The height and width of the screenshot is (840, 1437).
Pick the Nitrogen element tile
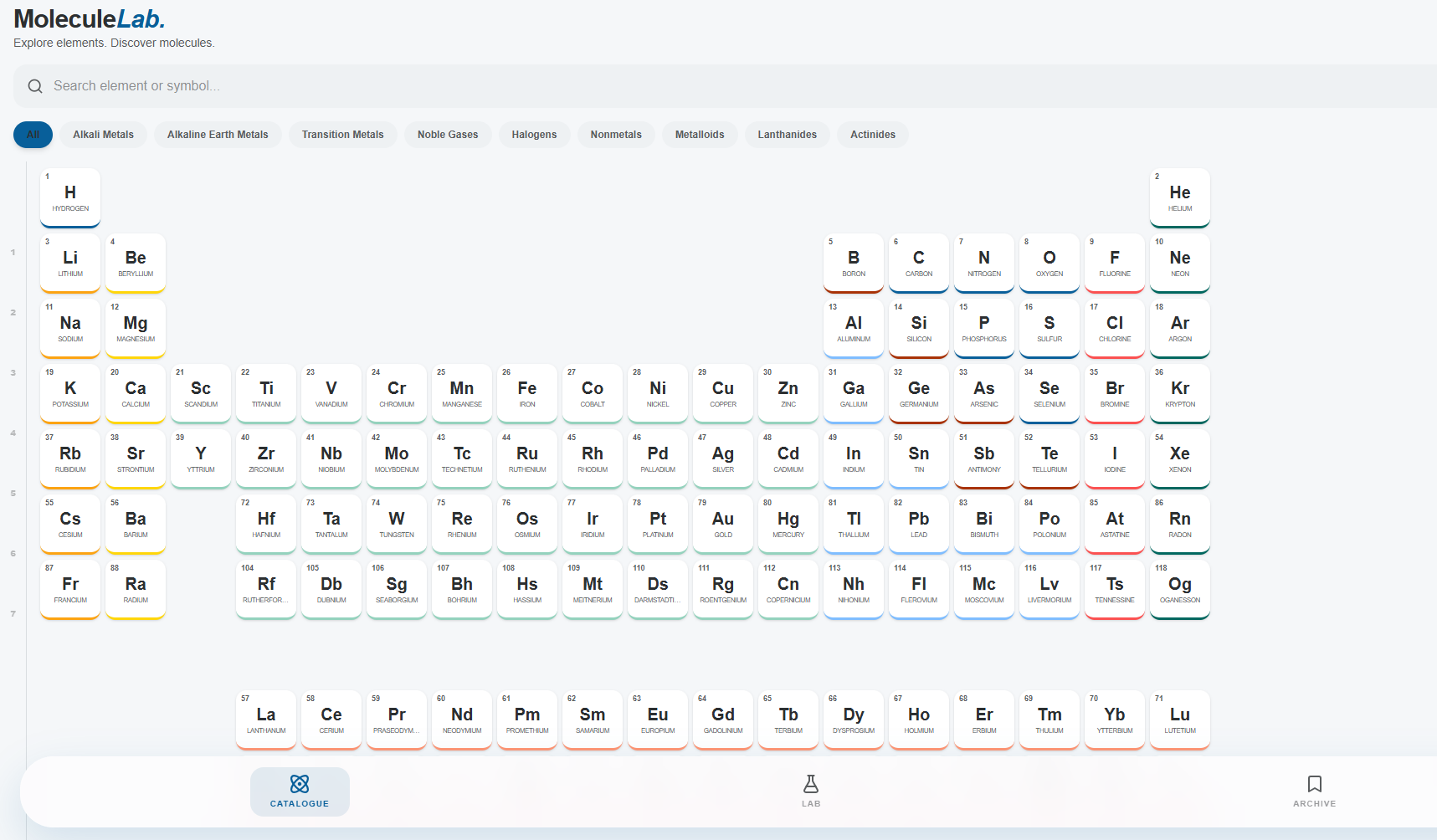[x=984, y=263]
